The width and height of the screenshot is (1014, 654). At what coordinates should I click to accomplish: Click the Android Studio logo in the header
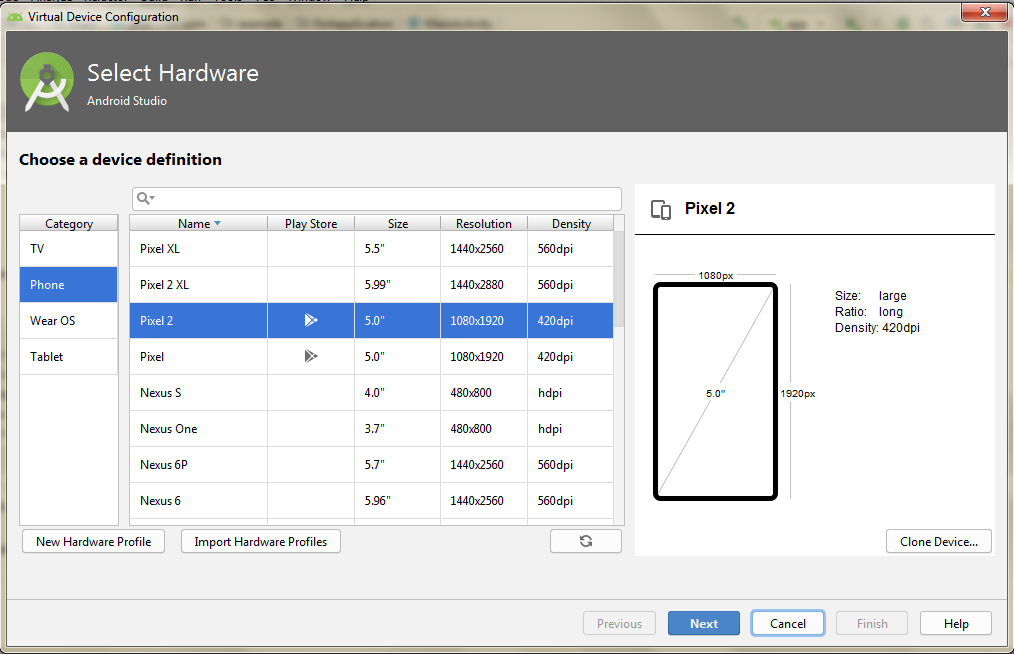(47, 82)
